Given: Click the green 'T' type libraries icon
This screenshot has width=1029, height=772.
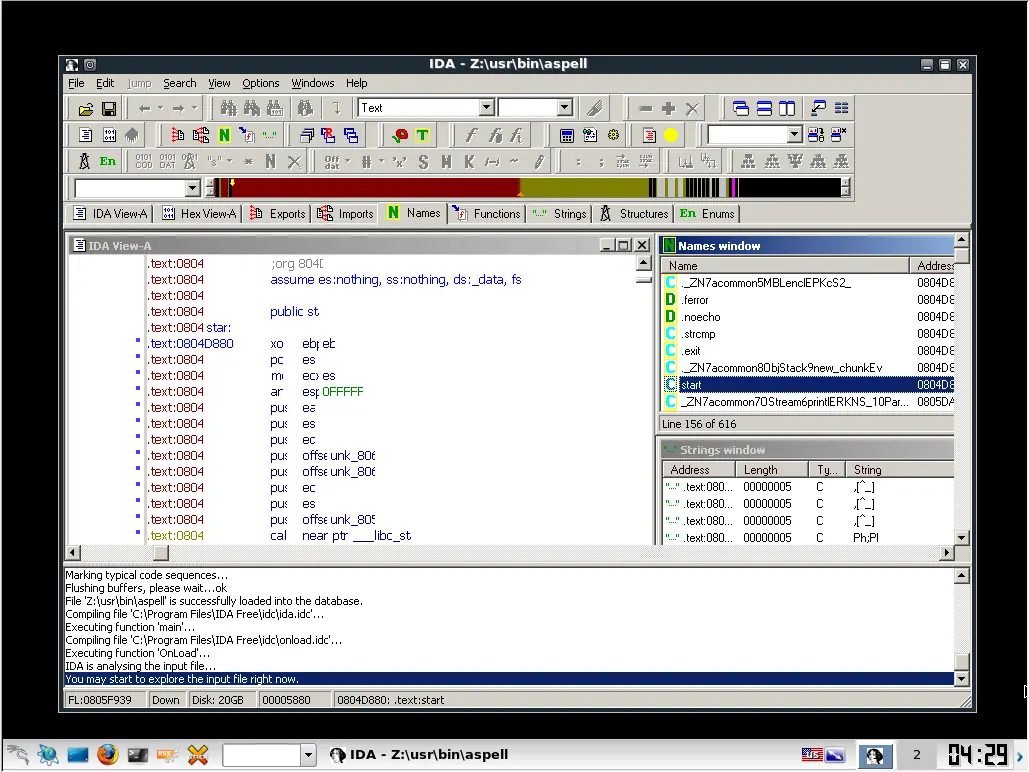Looking at the screenshot, I should tap(423, 135).
